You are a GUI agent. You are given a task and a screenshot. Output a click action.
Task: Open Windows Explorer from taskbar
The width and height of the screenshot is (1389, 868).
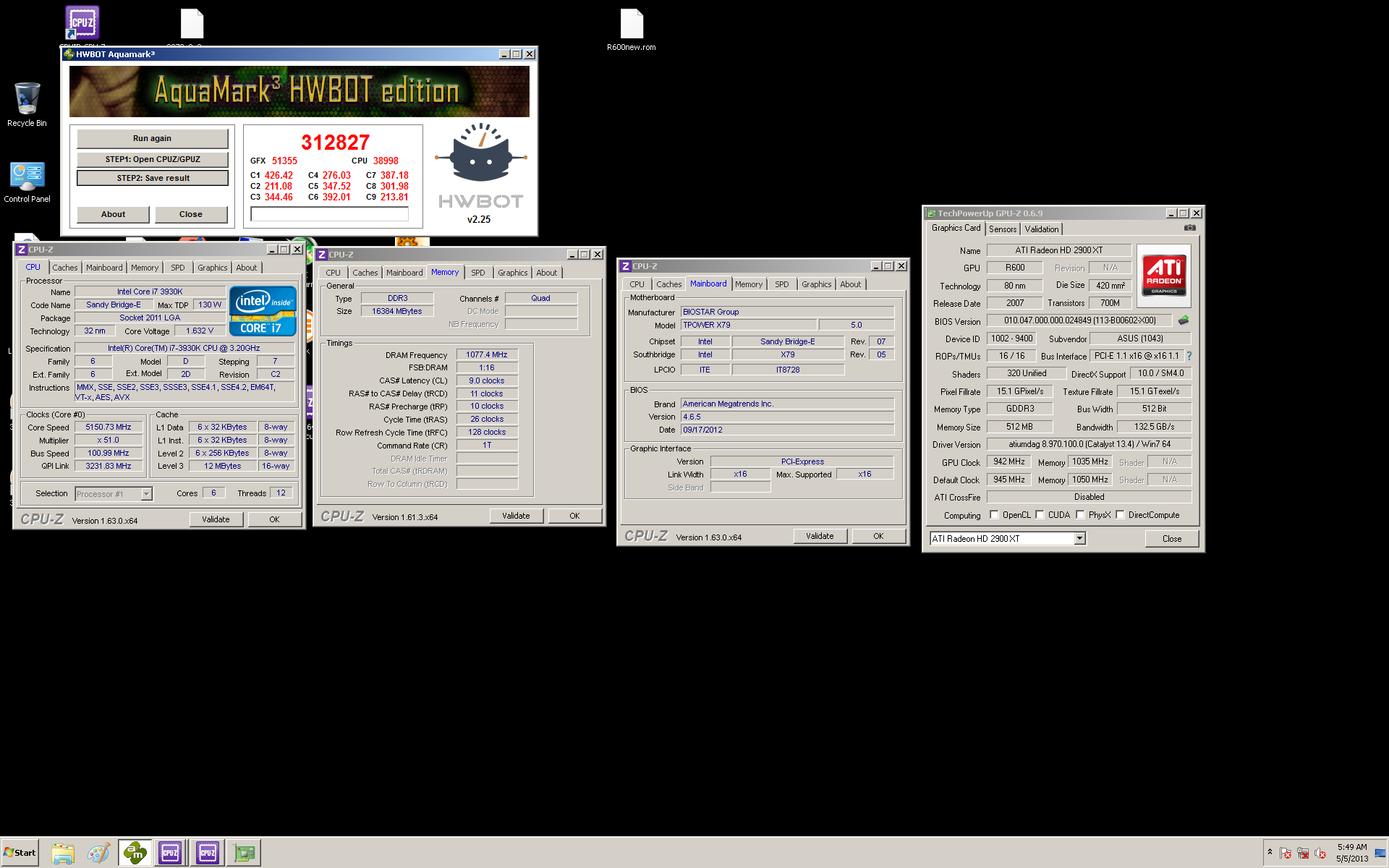[63, 853]
